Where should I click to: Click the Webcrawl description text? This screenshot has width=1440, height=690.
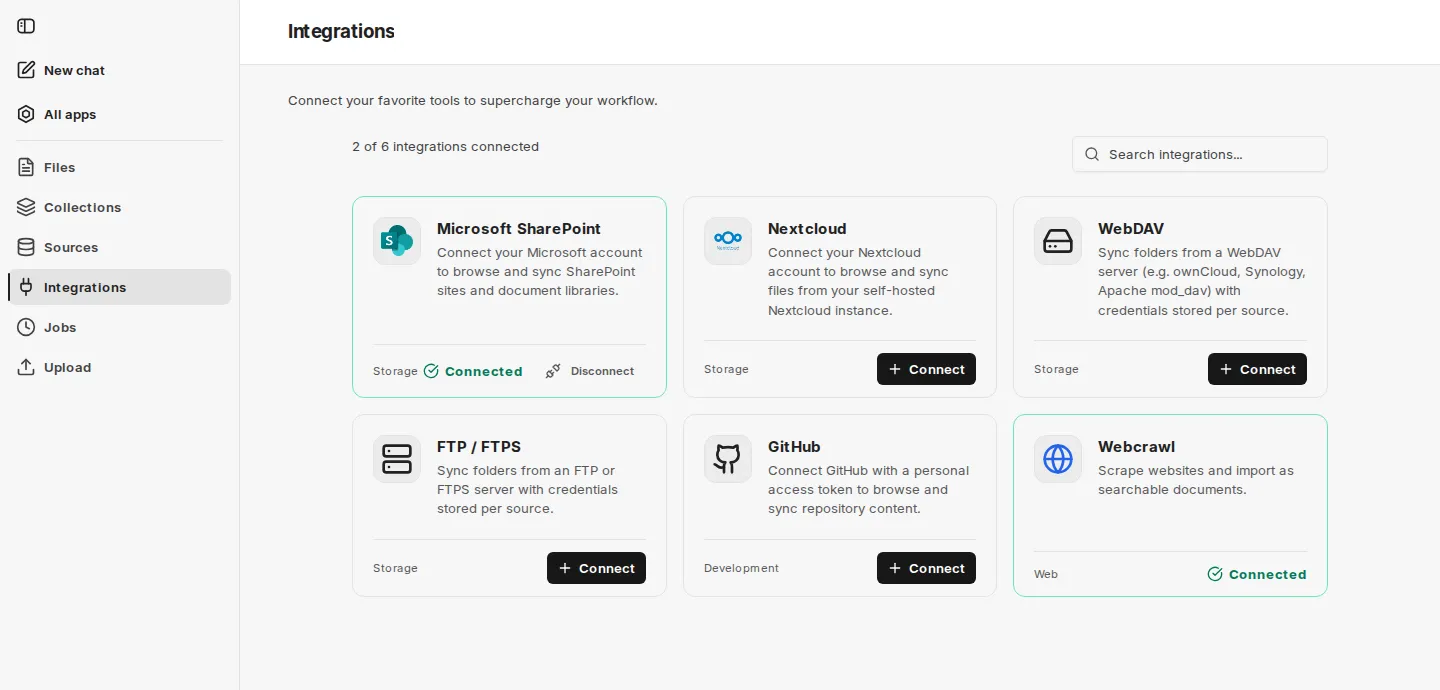pyautogui.click(x=1196, y=480)
